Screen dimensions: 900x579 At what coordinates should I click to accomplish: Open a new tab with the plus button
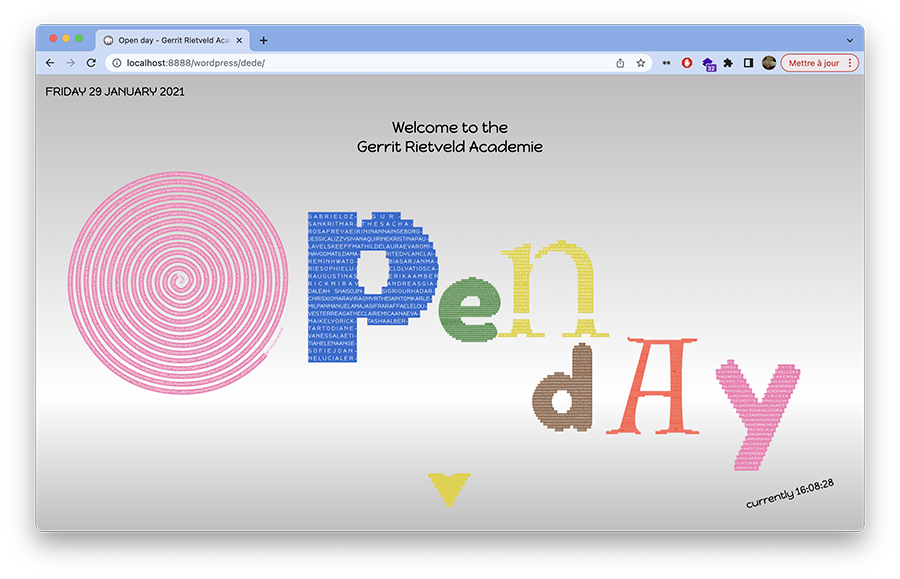point(263,40)
